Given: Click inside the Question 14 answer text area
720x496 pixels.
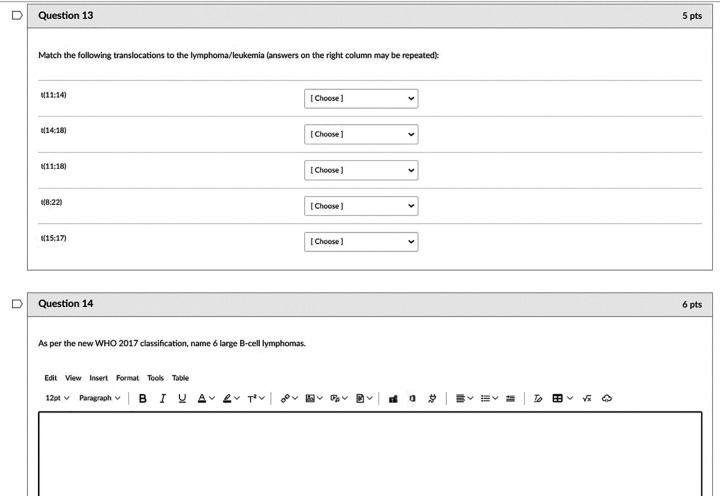Looking at the screenshot, I should coord(370,454).
